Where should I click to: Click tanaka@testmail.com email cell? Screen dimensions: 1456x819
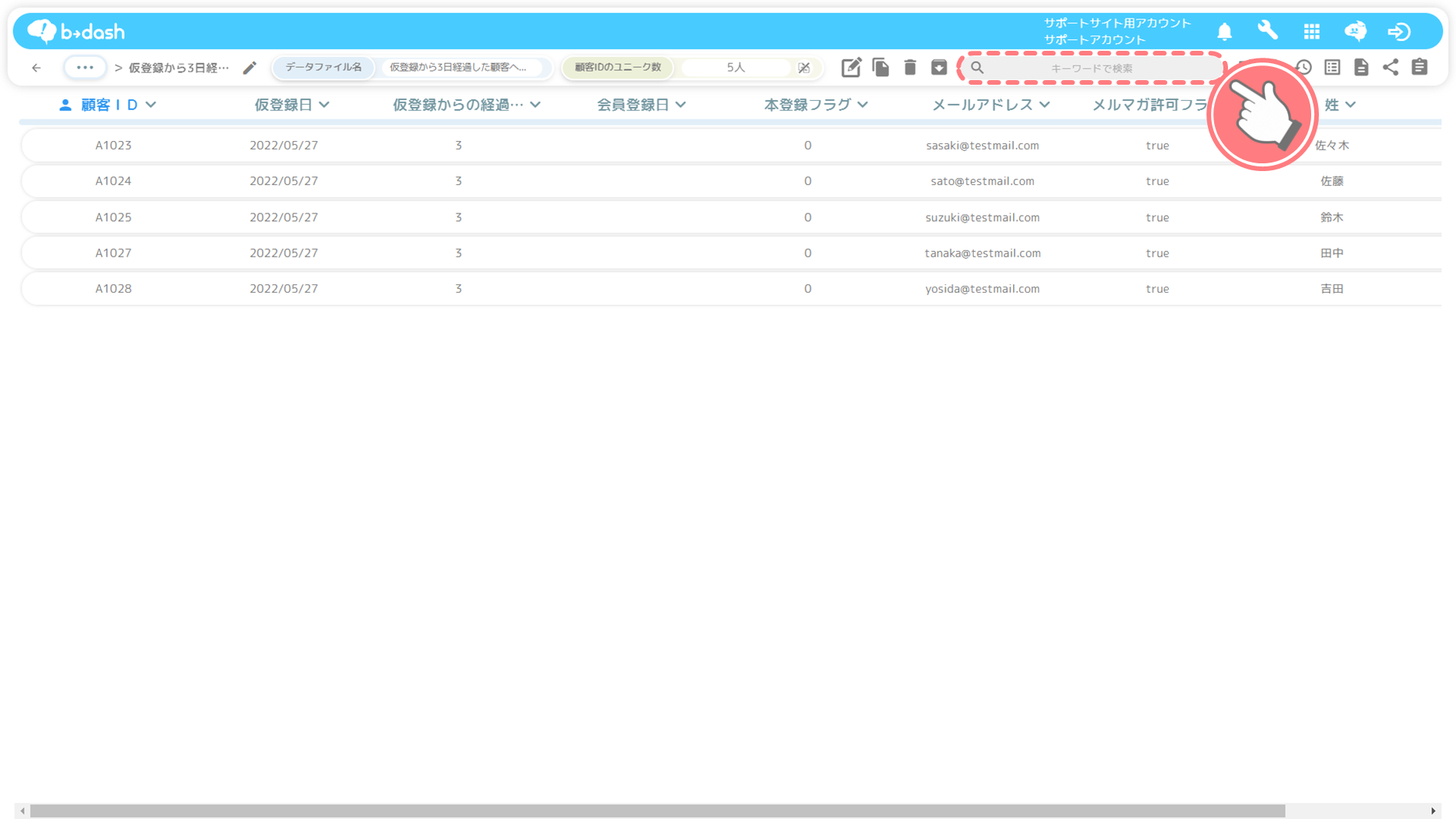click(982, 253)
